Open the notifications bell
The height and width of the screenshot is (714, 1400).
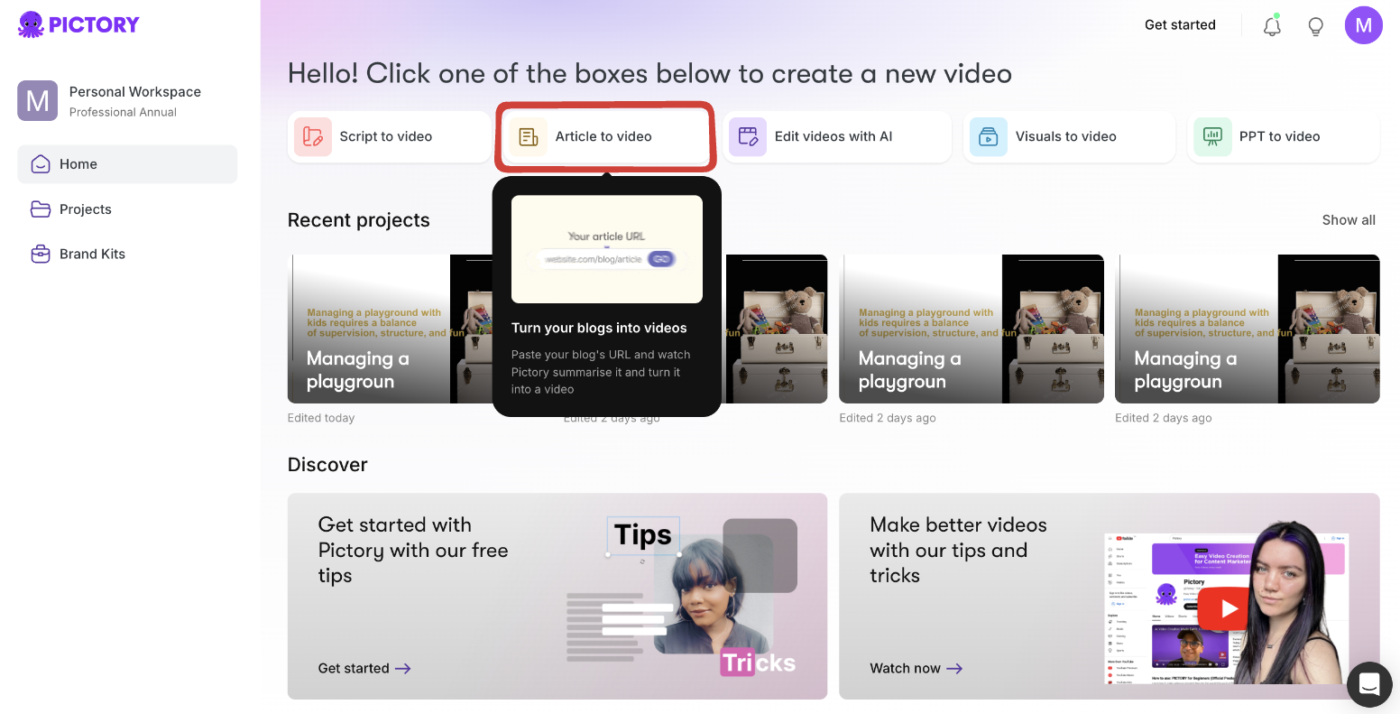(x=1272, y=26)
